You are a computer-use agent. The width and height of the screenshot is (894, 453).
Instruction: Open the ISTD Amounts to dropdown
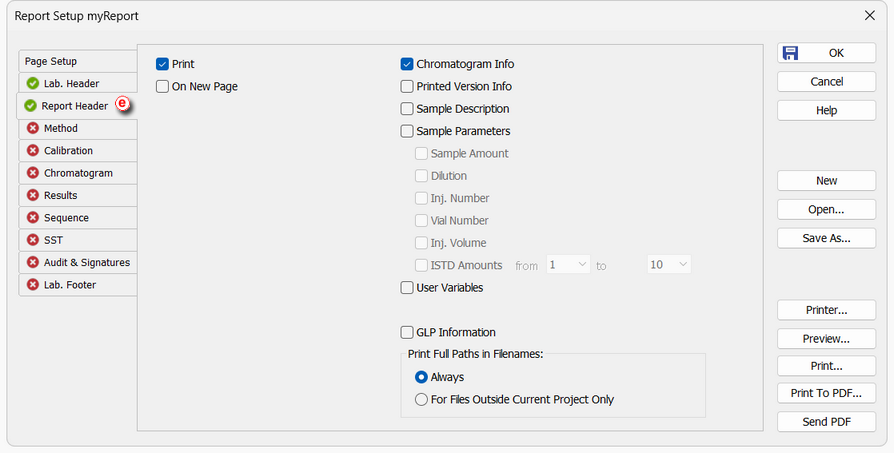[x=669, y=265]
